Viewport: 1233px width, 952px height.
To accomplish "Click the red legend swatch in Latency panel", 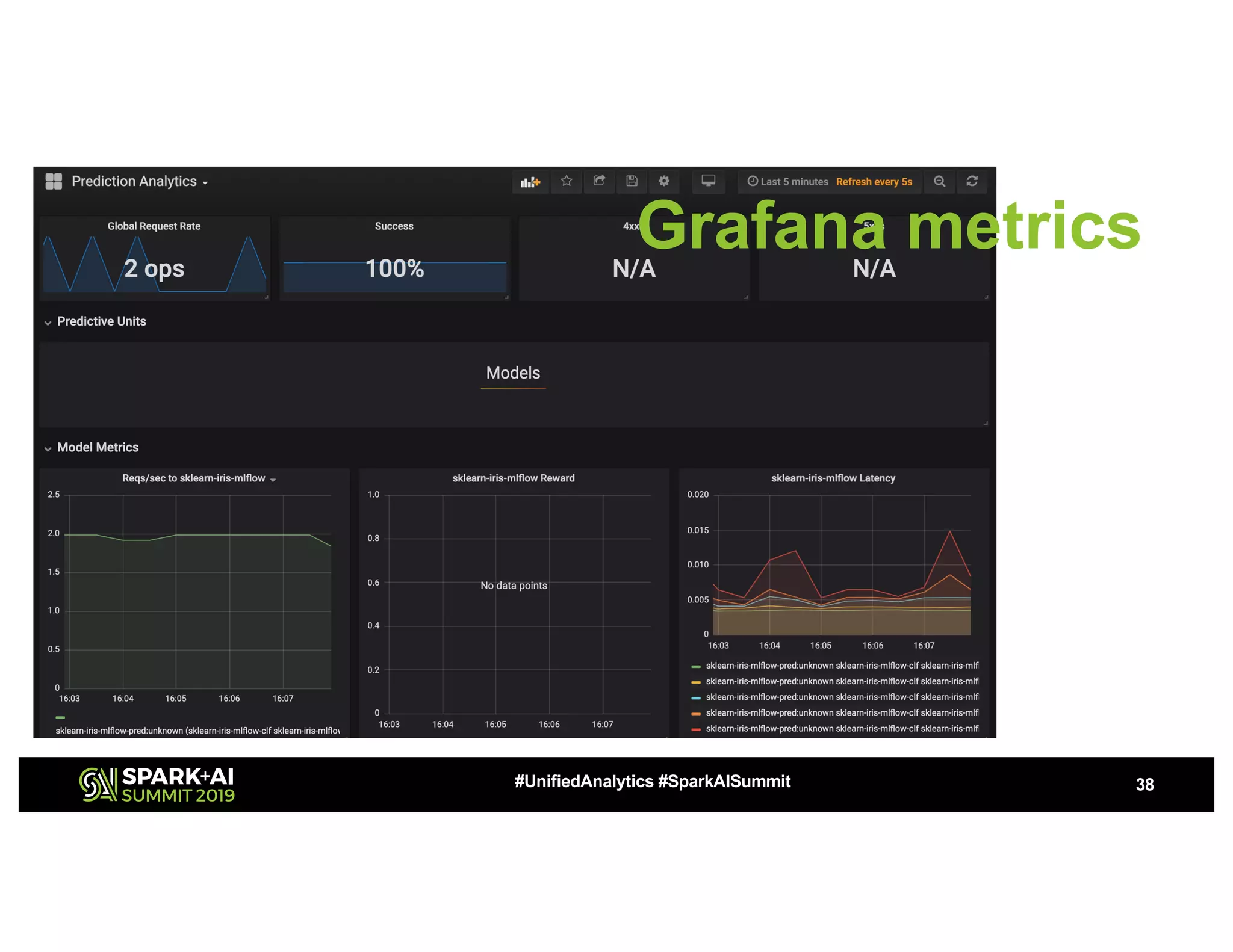I will [x=696, y=729].
